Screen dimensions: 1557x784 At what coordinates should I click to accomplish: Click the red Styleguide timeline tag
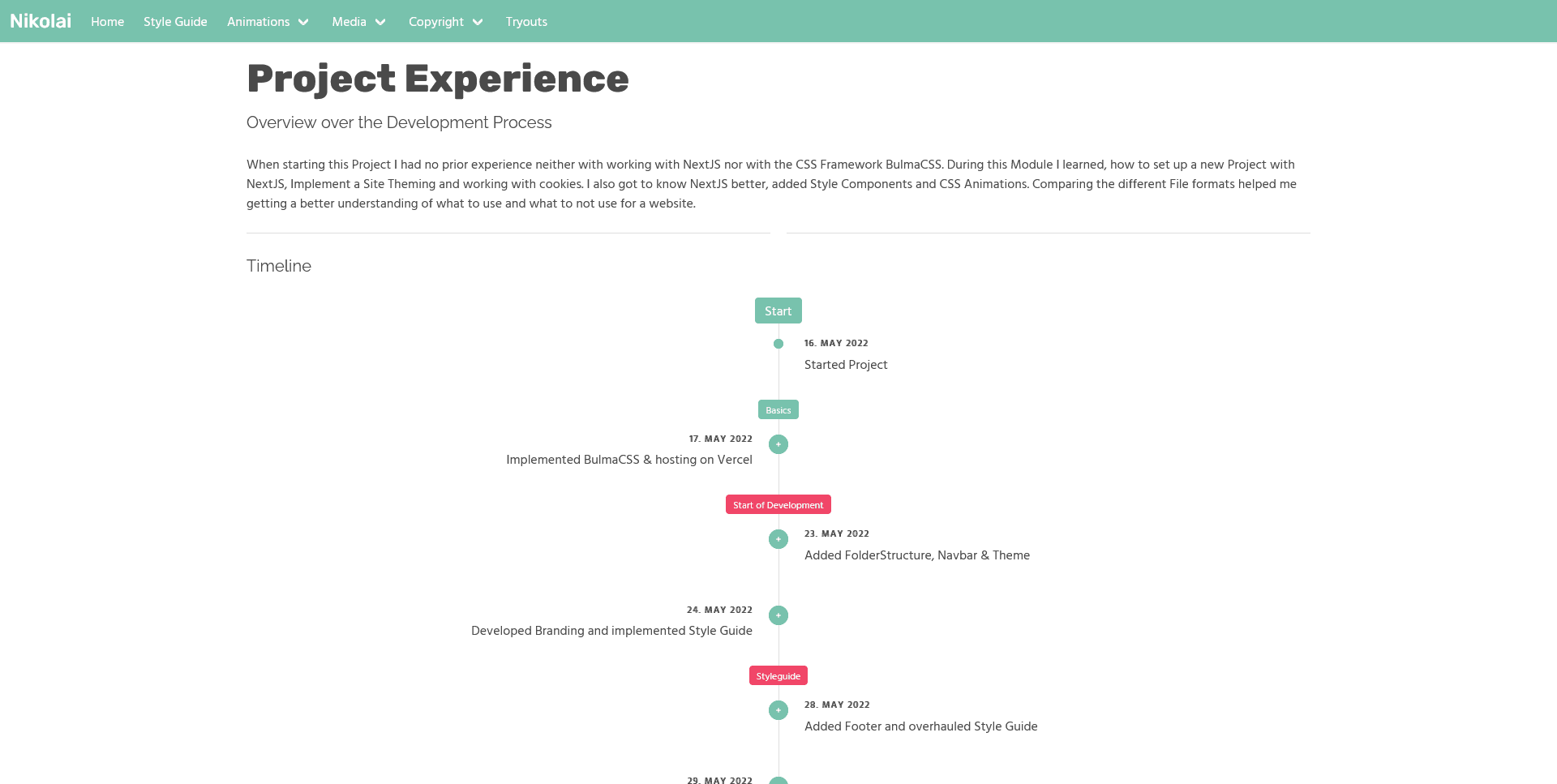778,675
